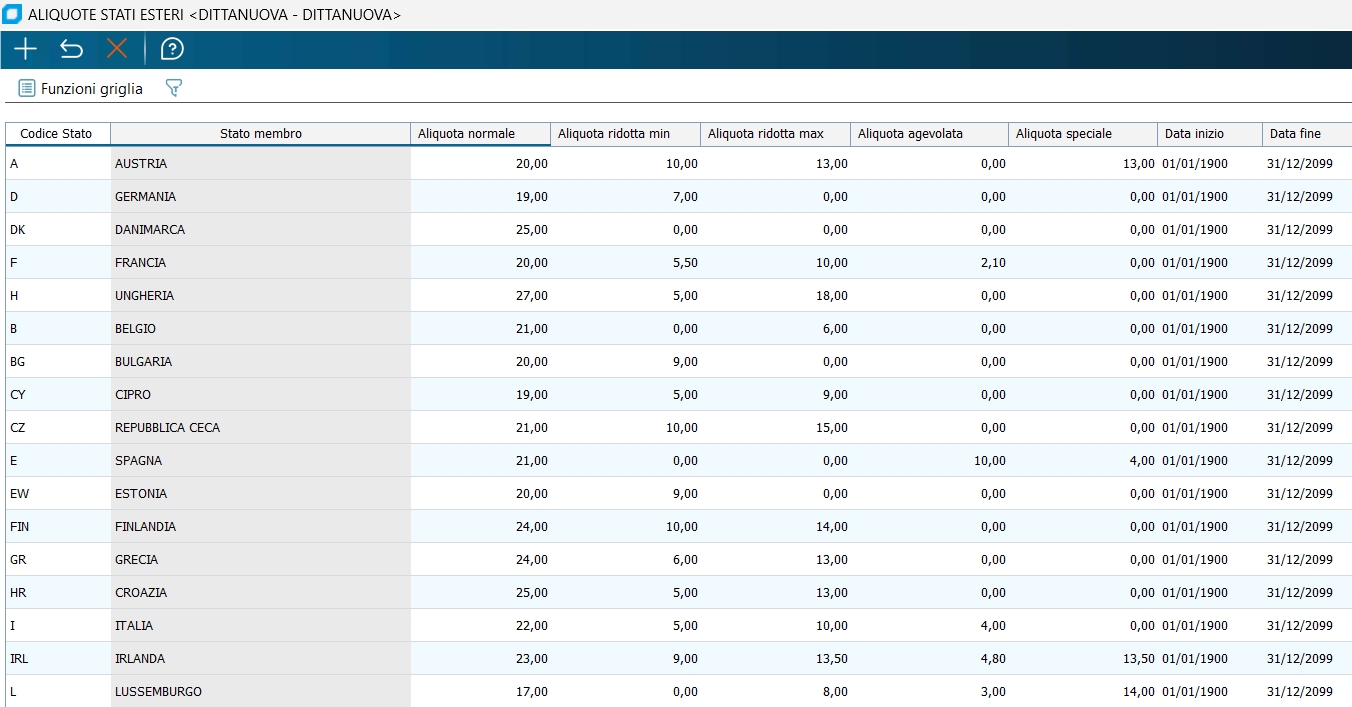1352x707 pixels.
Task: Click Aliquota normale cell for GERMANIA
Action: 480,197
